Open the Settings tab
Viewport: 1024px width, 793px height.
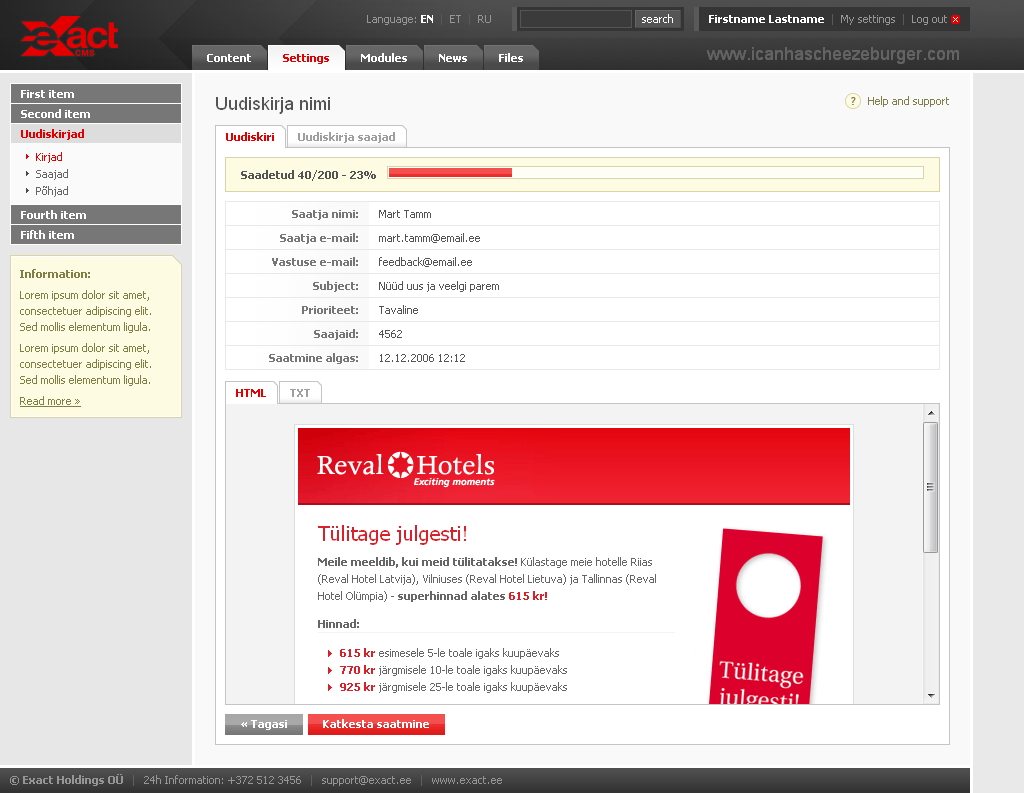(306, 58)
